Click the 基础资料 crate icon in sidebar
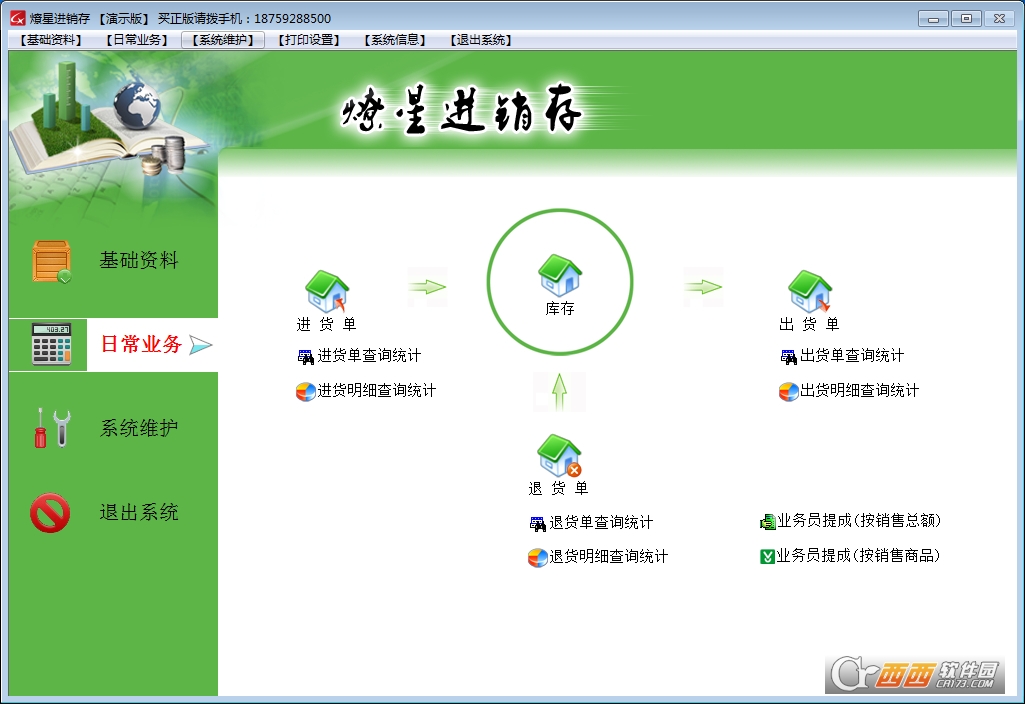 [51, 262]
